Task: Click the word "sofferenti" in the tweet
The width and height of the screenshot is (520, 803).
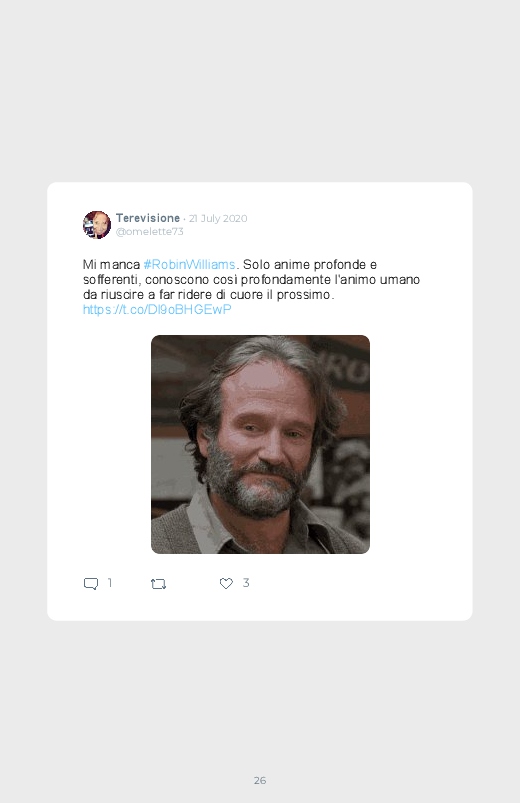Action: (x=110, y=280)
